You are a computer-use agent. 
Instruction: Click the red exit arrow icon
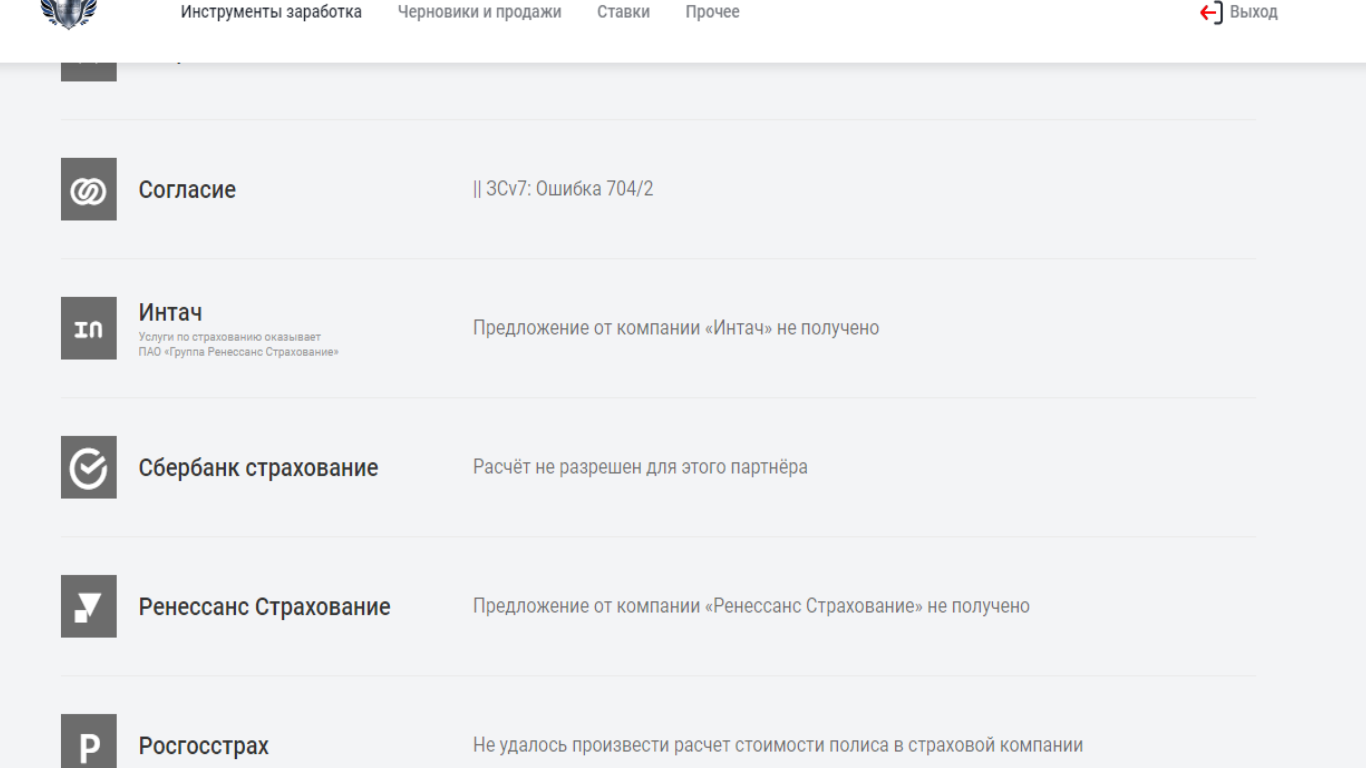click(1211, 13)
